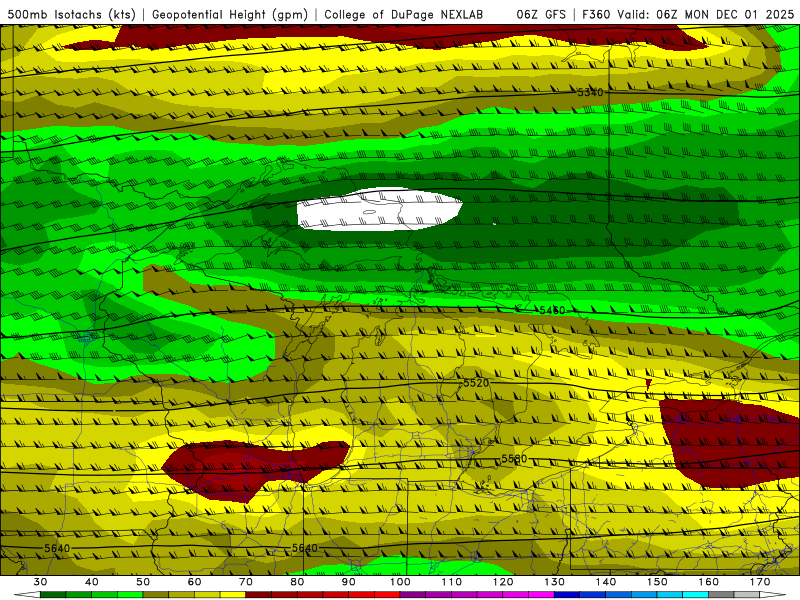Image resolution: width=800 pixels, height=600 pixels.
Task: Click the legend value 110
Action: (x=452, y=582)
